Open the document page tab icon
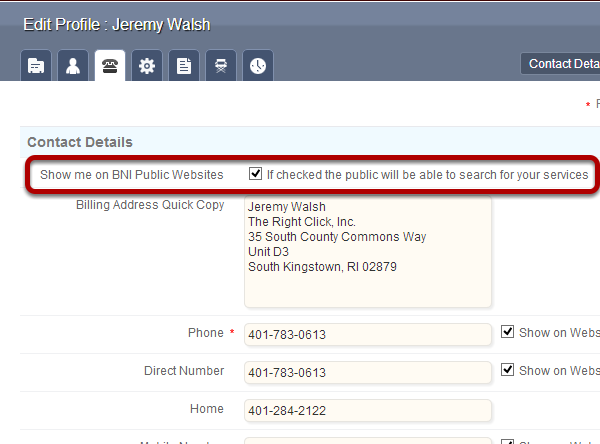The image size is (600, 444). point(184,66)
